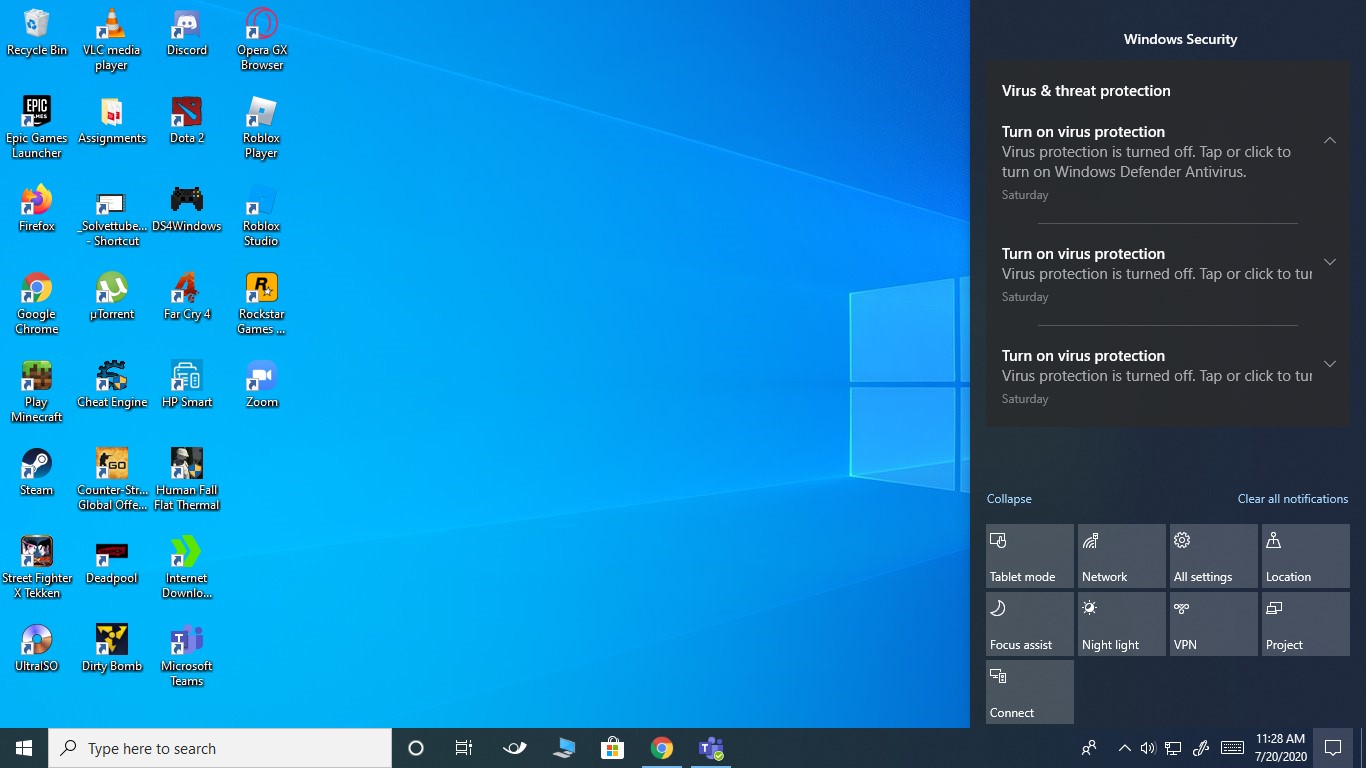
Task: Open the Assignments folder icon
Action: coord(112,121)
